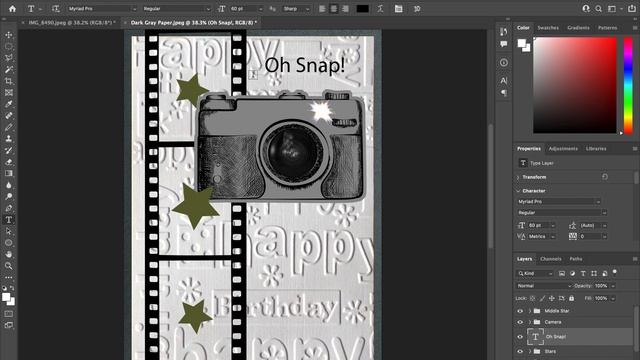Select the Path Selection tool
Viewport: 640px width, 360px height.
(x=9, y=231)
